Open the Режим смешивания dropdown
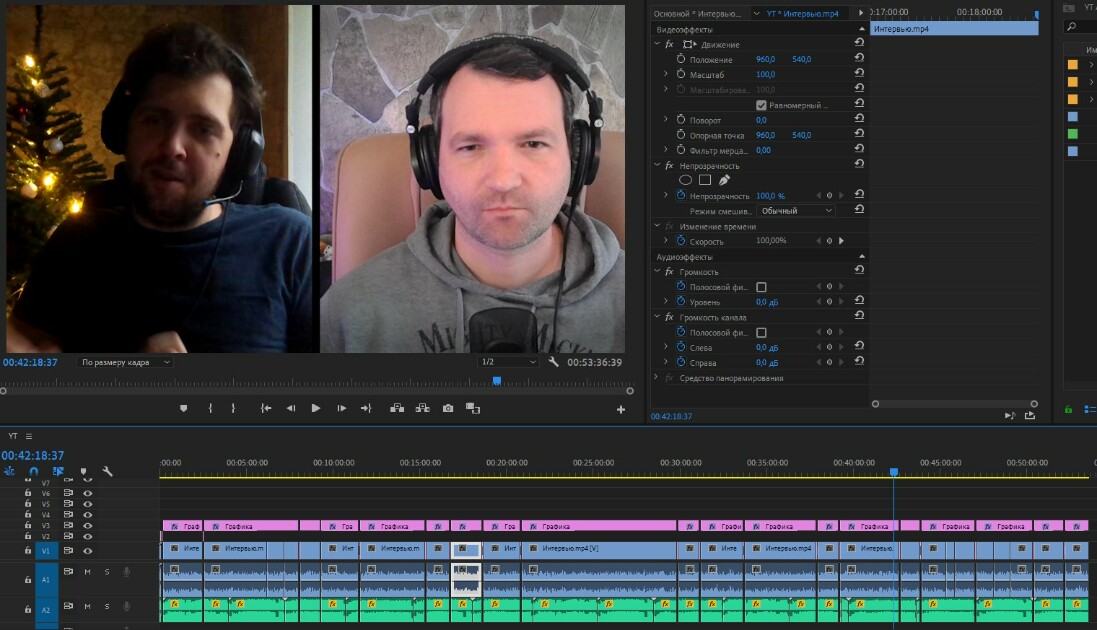Screen dimensions: 1097x630 point(796,211)
